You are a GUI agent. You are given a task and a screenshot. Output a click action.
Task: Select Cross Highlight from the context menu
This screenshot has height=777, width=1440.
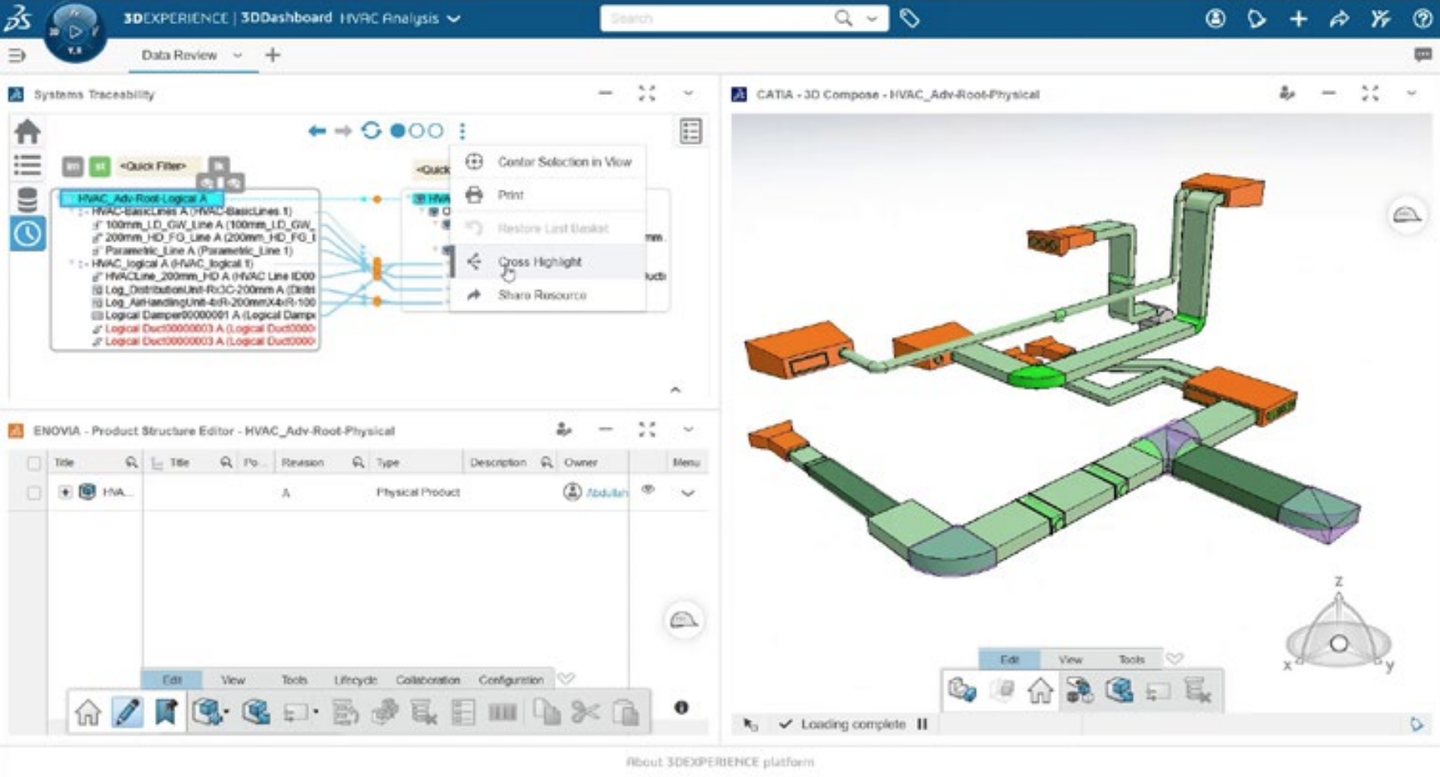540,261
